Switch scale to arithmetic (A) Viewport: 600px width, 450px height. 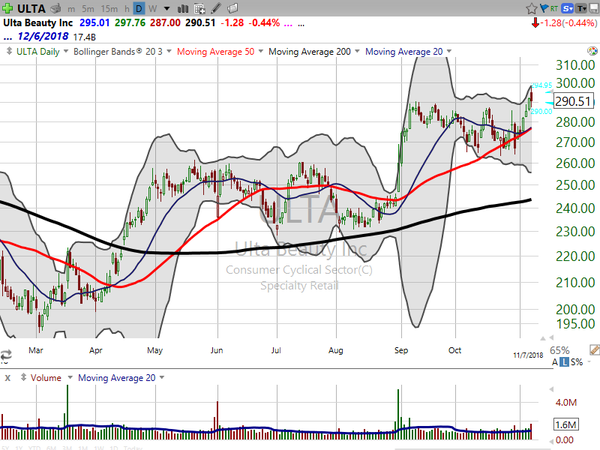coord(555,362)
